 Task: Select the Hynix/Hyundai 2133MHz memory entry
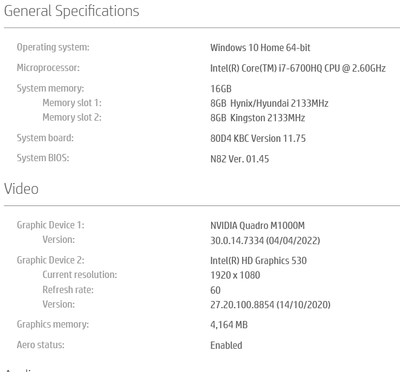click(269, 103)
